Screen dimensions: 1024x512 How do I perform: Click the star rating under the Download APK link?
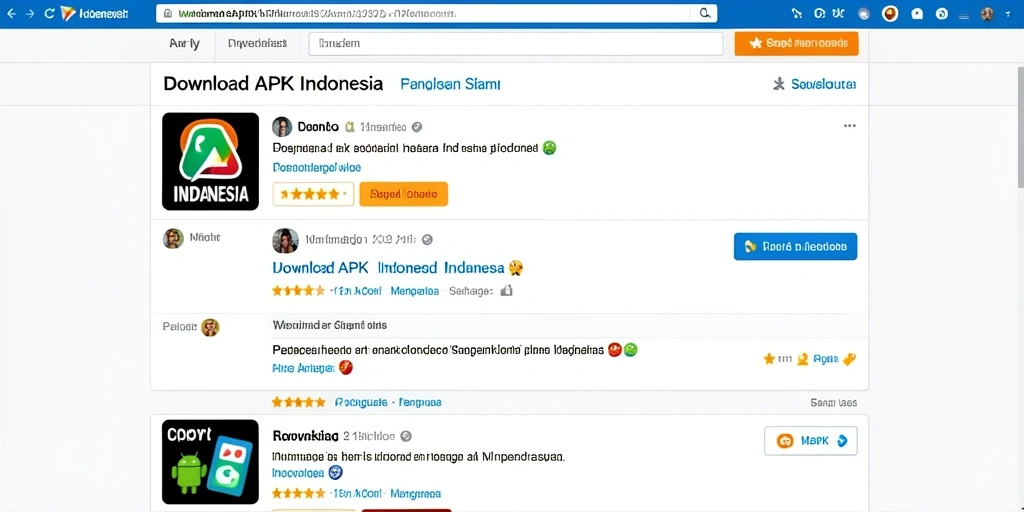(298, 291)
